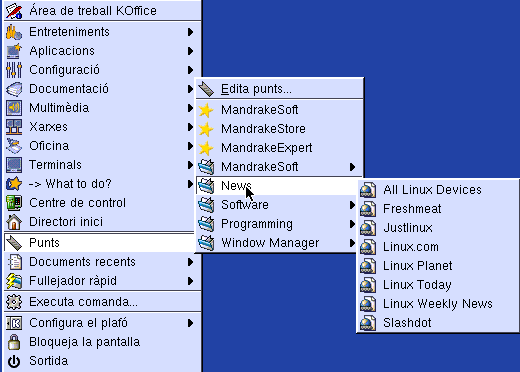Click the MandrakeStore star icon

(206, 129)
